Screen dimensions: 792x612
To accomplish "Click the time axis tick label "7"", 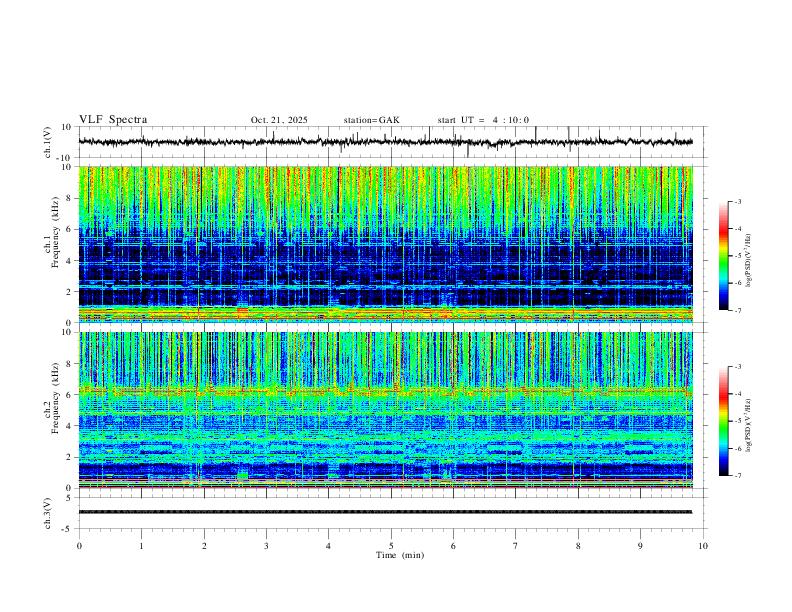I will pos(516,546).
